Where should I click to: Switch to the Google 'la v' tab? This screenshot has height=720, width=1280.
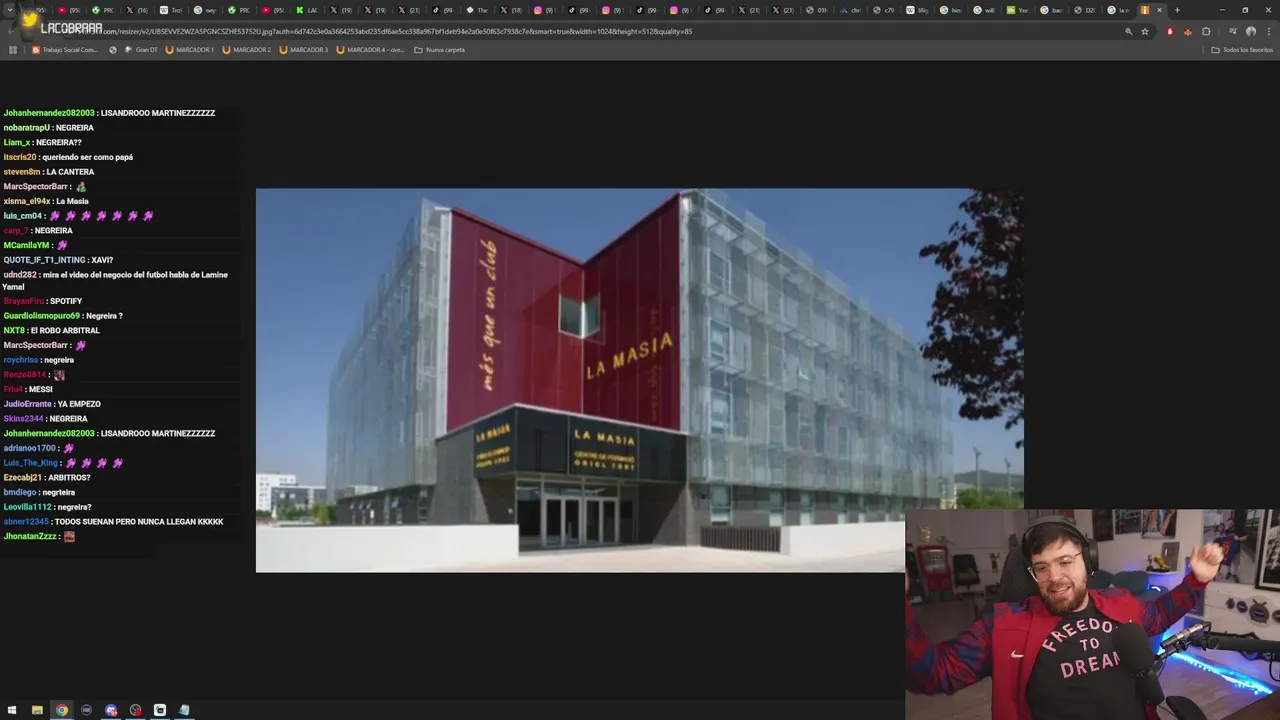click(1120, 10)
